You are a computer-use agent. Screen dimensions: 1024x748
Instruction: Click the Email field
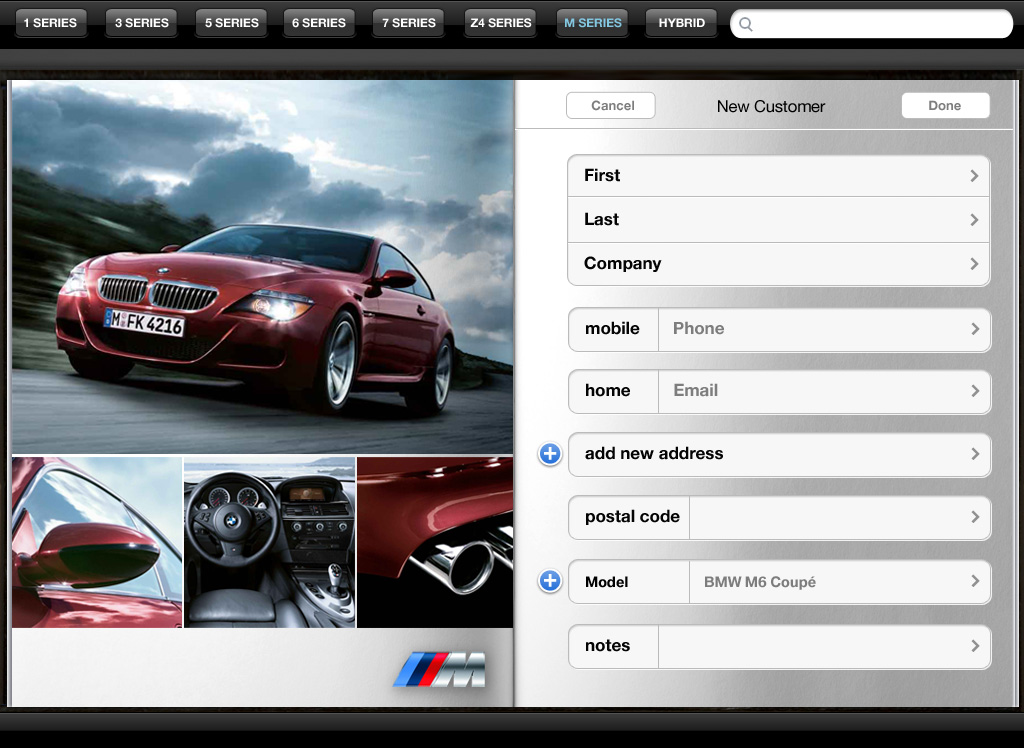pos(824,391)
